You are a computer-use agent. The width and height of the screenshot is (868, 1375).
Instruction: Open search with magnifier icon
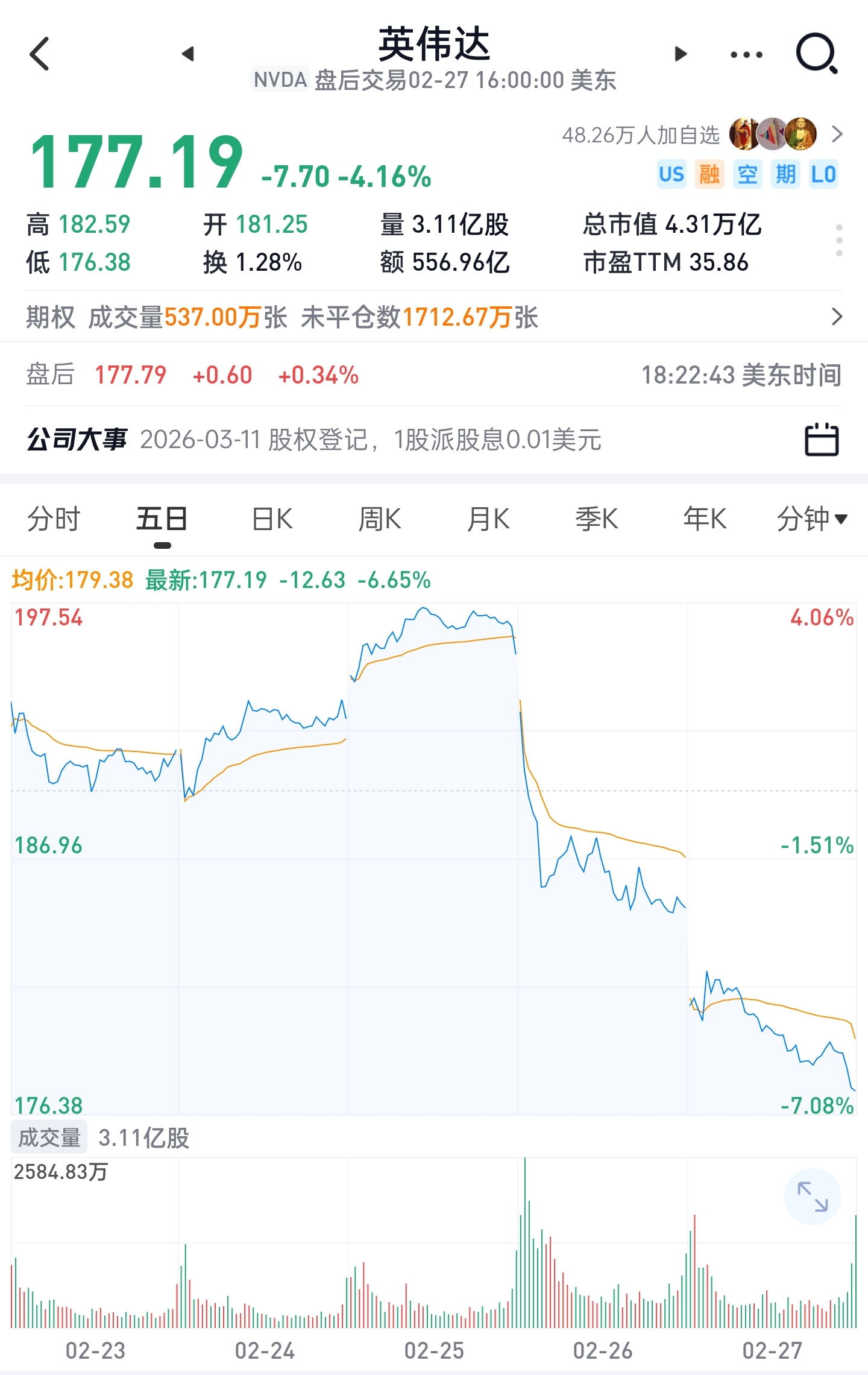[x=817, y=54]
